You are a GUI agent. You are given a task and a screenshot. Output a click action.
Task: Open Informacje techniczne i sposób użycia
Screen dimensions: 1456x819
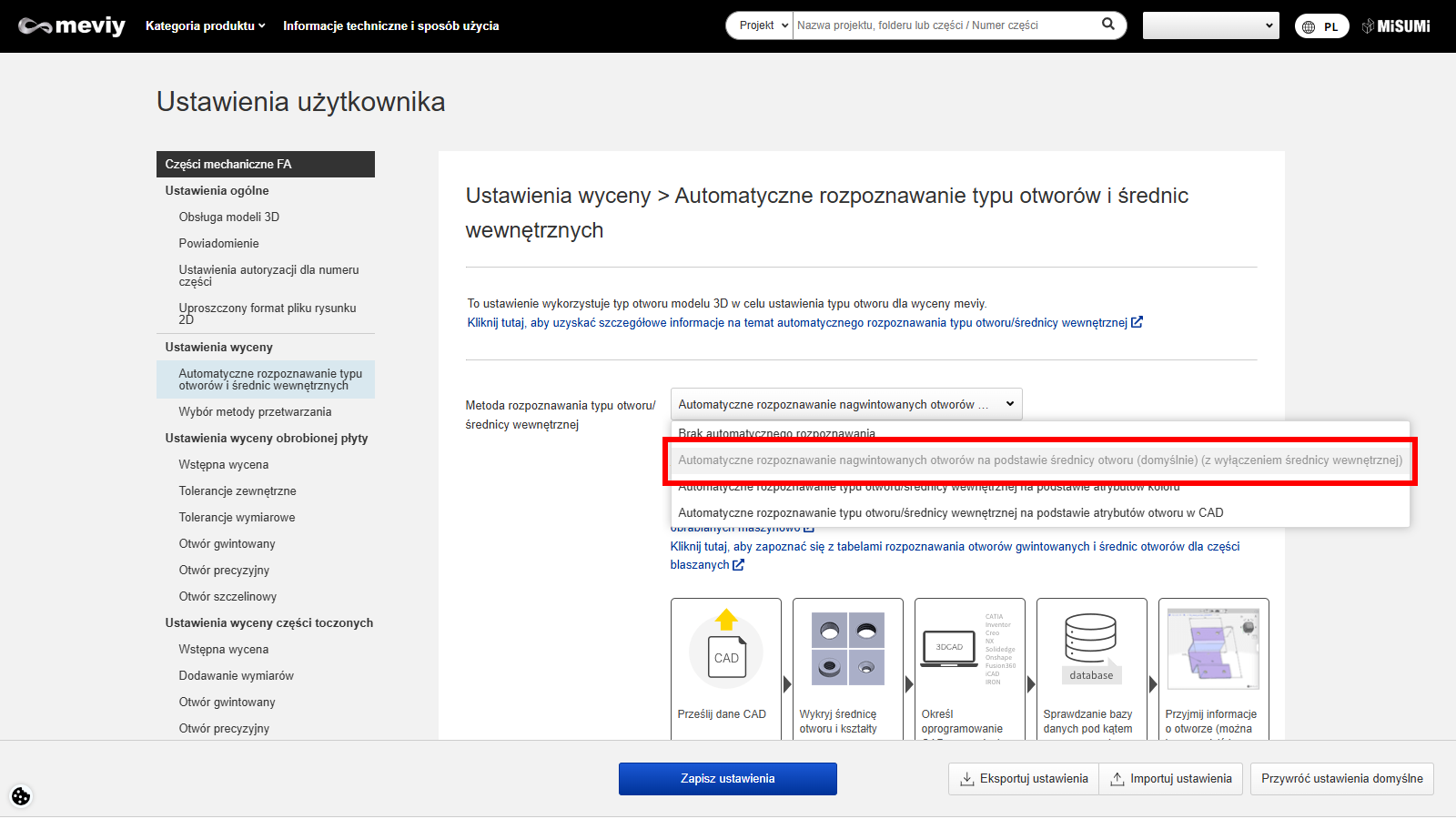390,25
